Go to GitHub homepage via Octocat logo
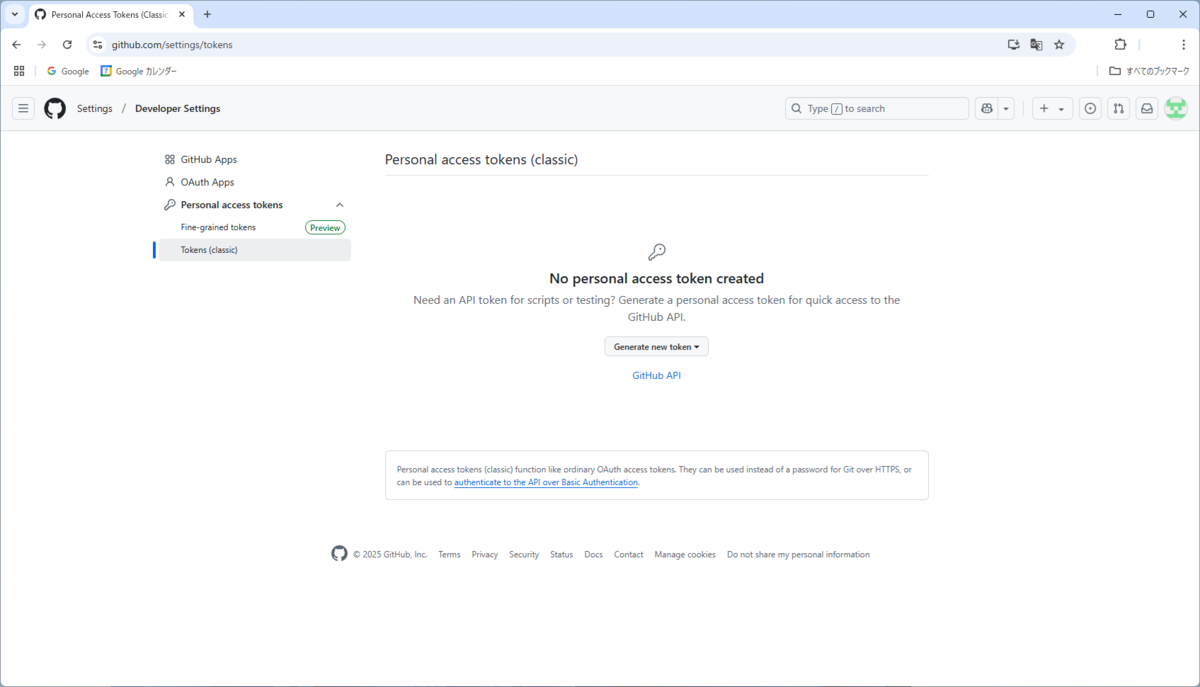The width and height of the screenshot is (1200, 687). 55,108
